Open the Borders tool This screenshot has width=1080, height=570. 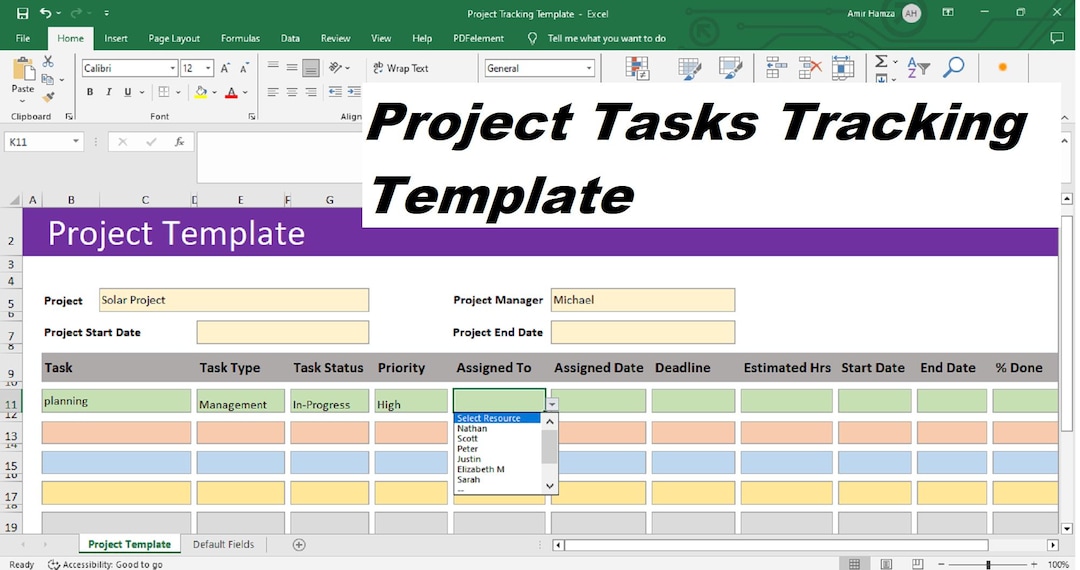tap(164, 92)
